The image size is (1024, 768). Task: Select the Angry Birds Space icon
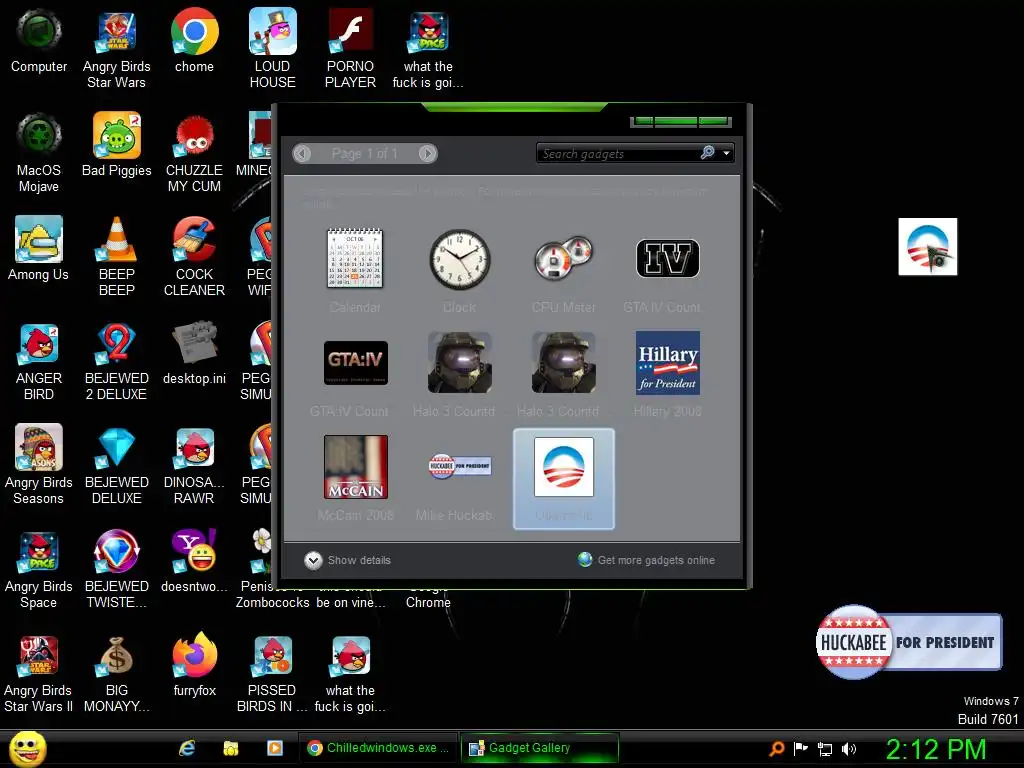(39, 569)
